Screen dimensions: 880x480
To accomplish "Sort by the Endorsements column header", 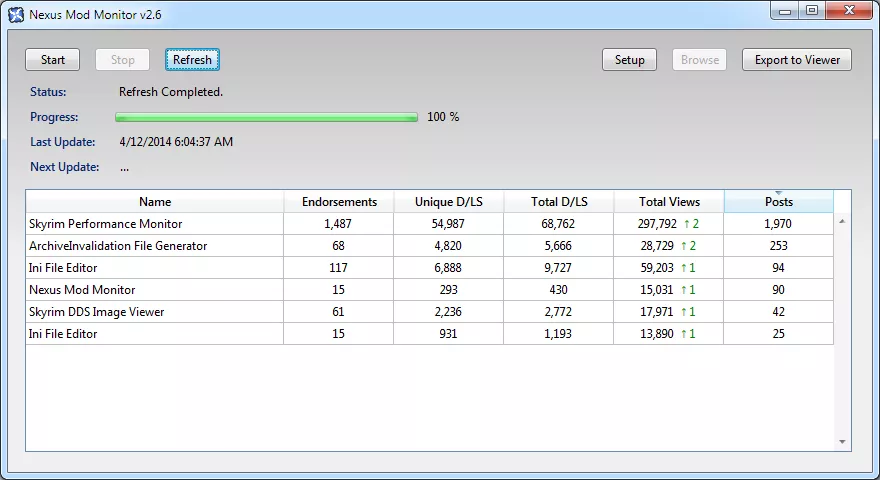I will tap(339, 202).
